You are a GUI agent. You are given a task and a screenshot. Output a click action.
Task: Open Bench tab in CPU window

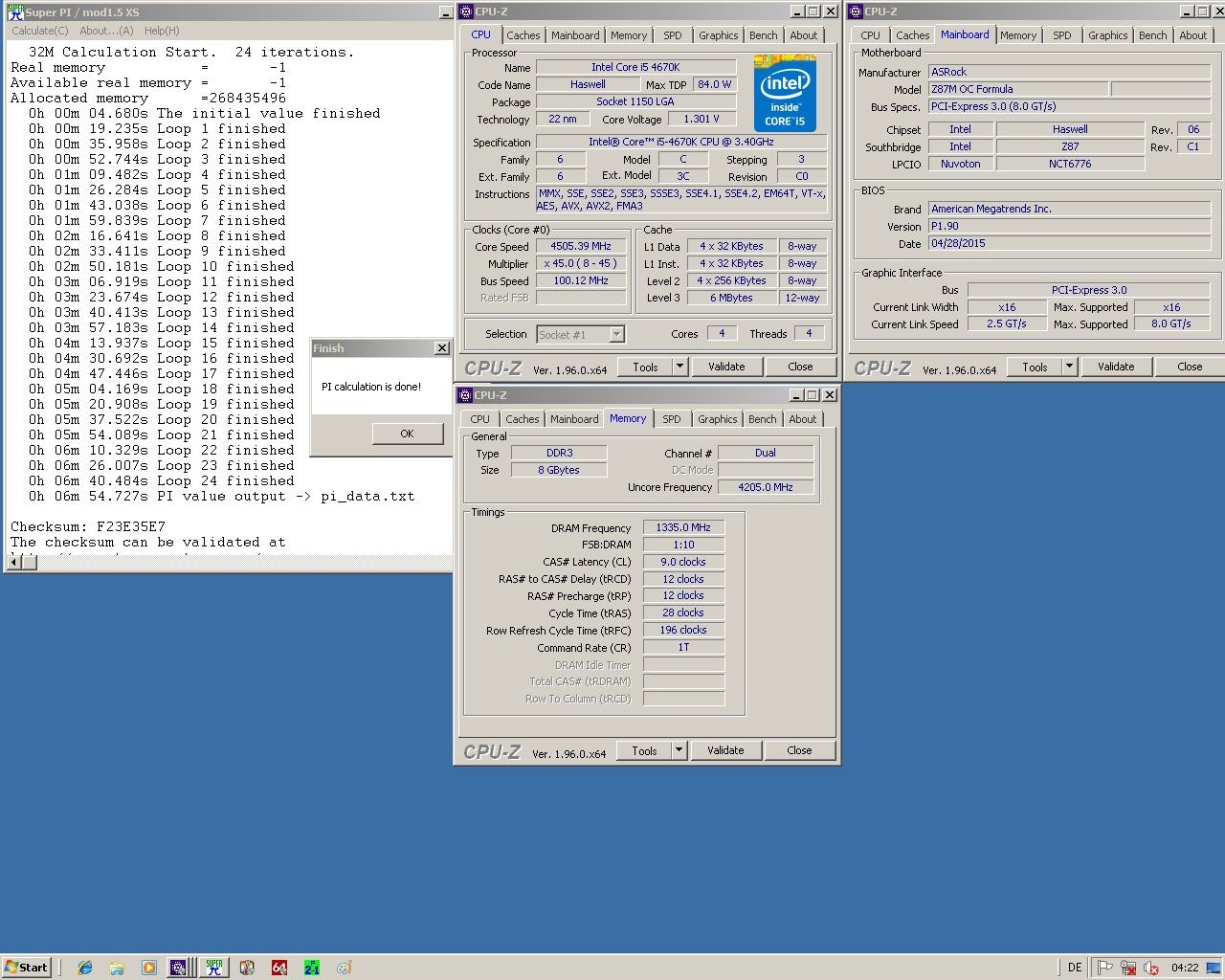tap(763, 35)
